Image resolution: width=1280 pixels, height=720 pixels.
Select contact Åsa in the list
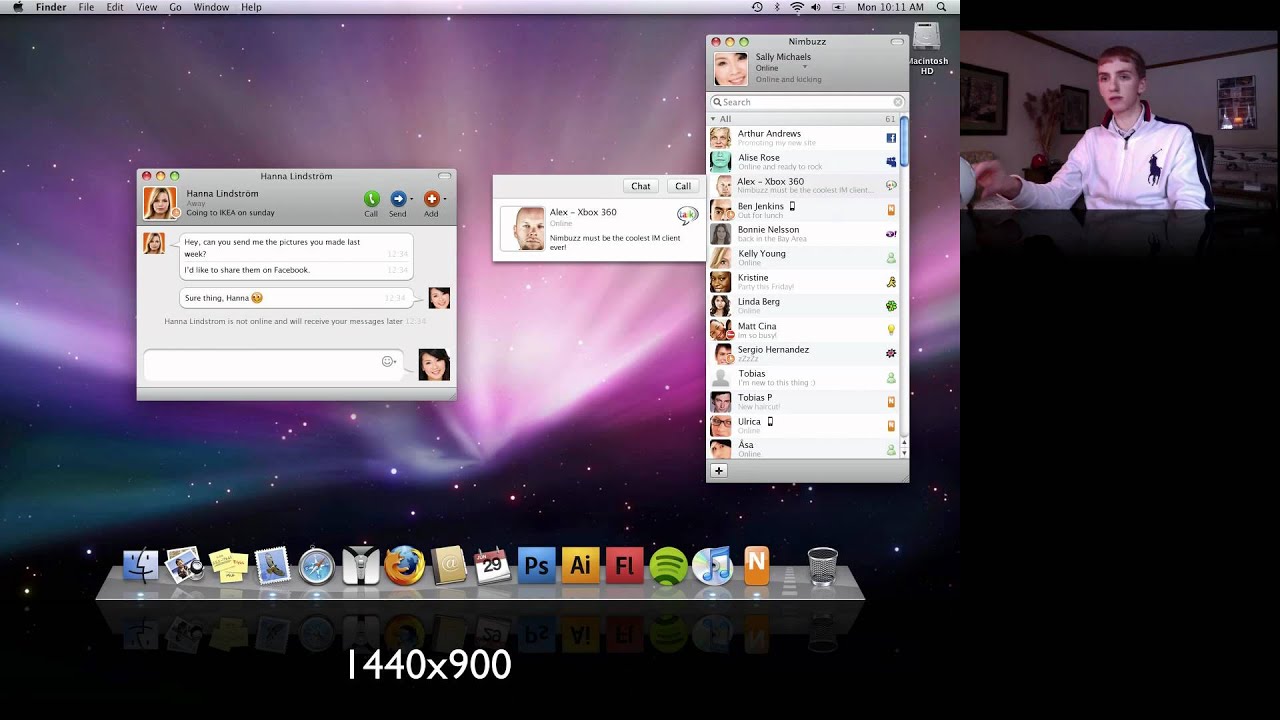(x=804, y=449)
